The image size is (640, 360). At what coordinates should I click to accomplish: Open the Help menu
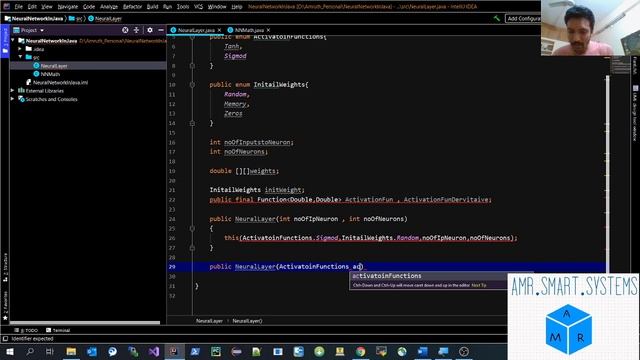pyautogui.click(x=236, y=7)
